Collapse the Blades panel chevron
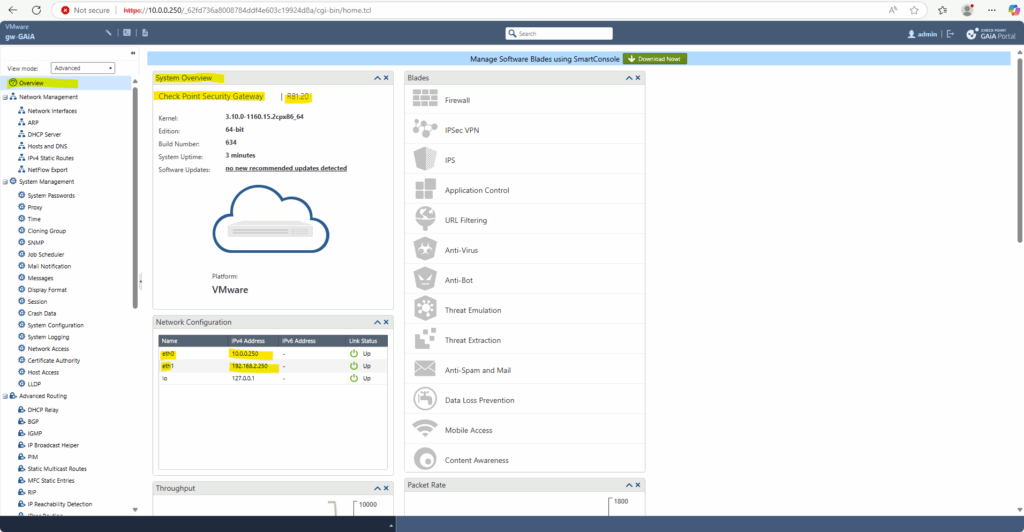 pyautogui.click(x=629, y=78)
